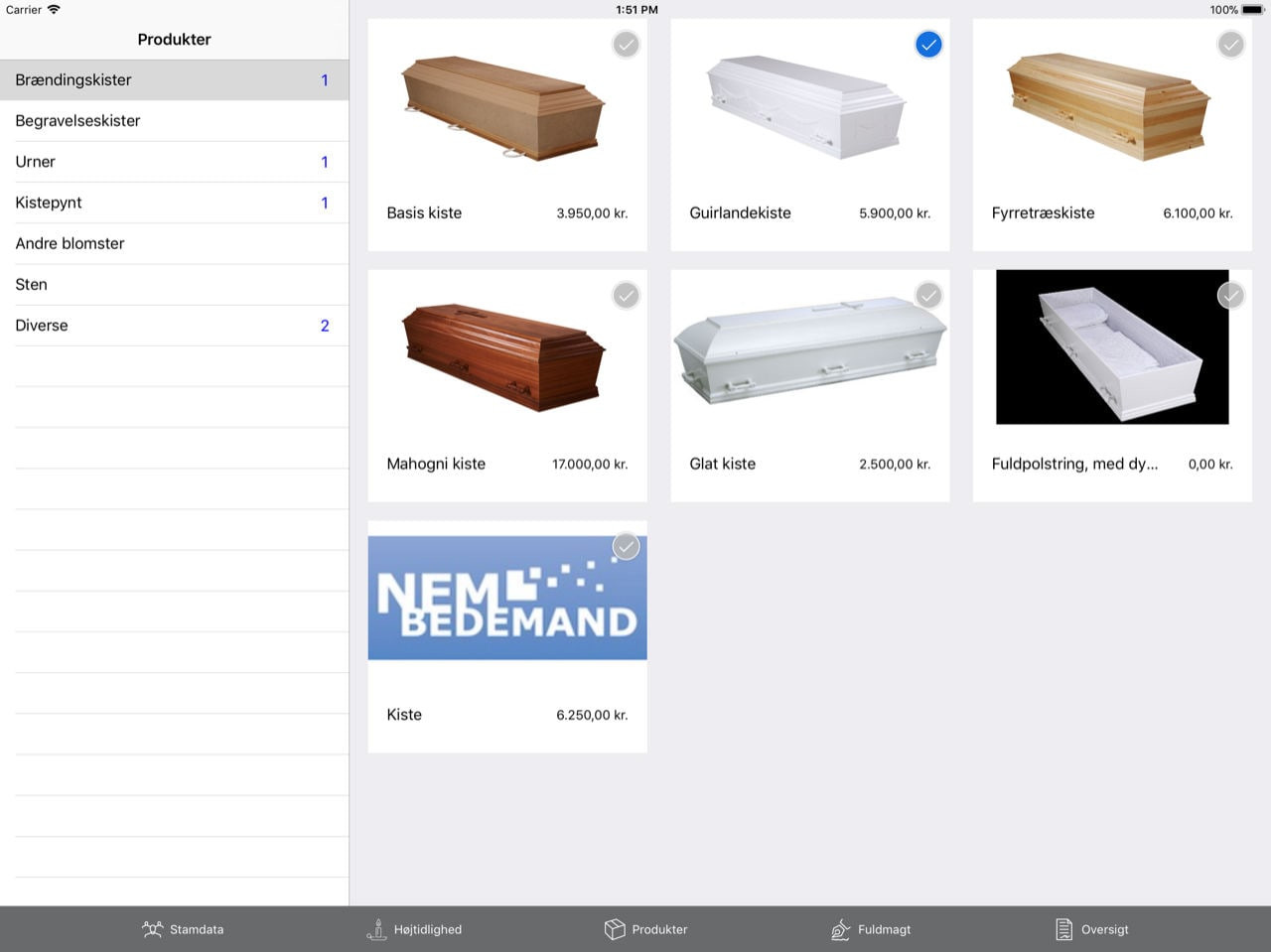This screenshot has width=1271, height=952.
Task: Tap the Wi-Fi carrier status icon
Action: pos(54,10)
